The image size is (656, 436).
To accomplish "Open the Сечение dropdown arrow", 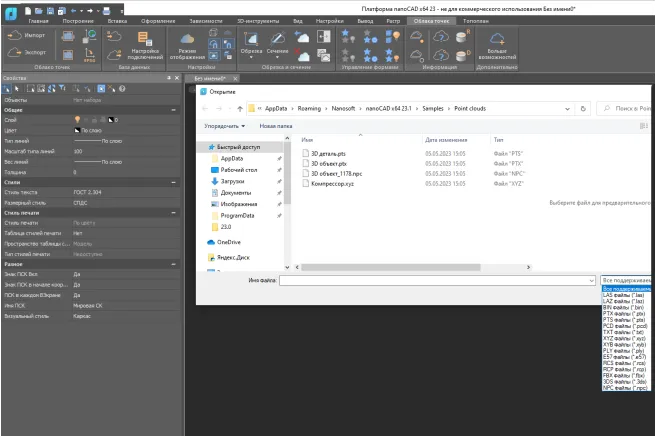I will (277, 57).
